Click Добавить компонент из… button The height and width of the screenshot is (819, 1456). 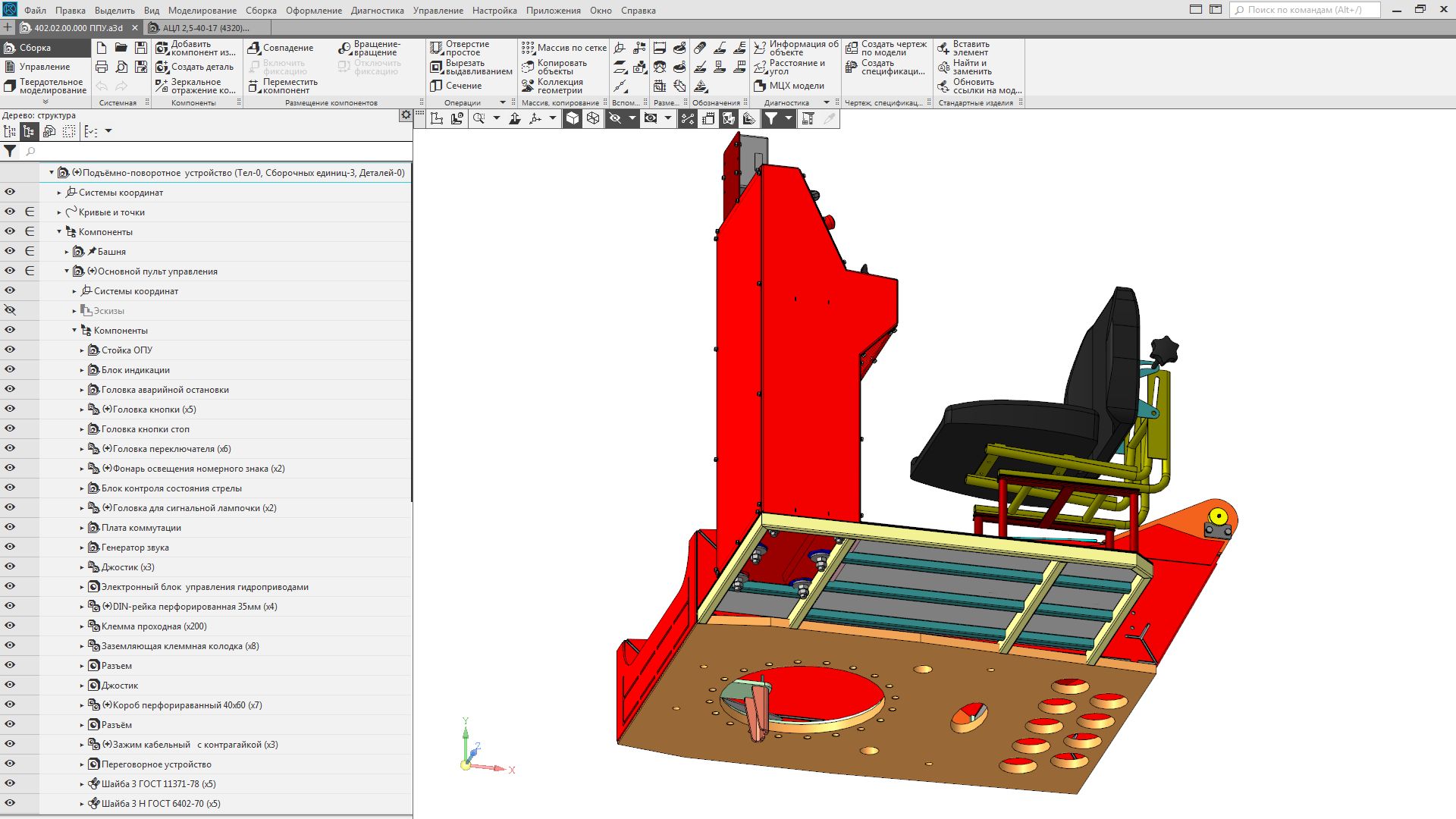point(196,48)
